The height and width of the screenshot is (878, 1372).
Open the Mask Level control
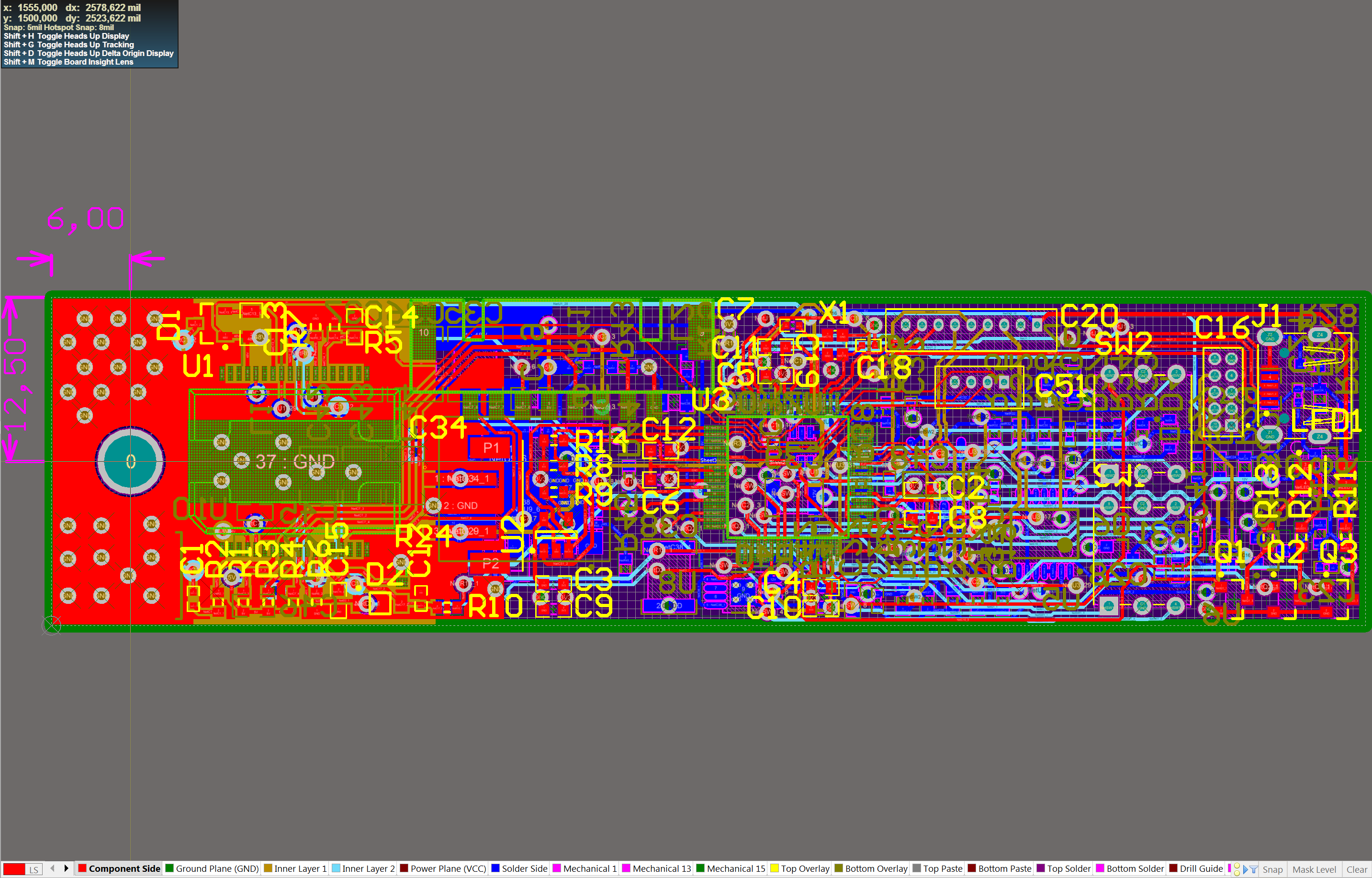tap(1314, 869)
